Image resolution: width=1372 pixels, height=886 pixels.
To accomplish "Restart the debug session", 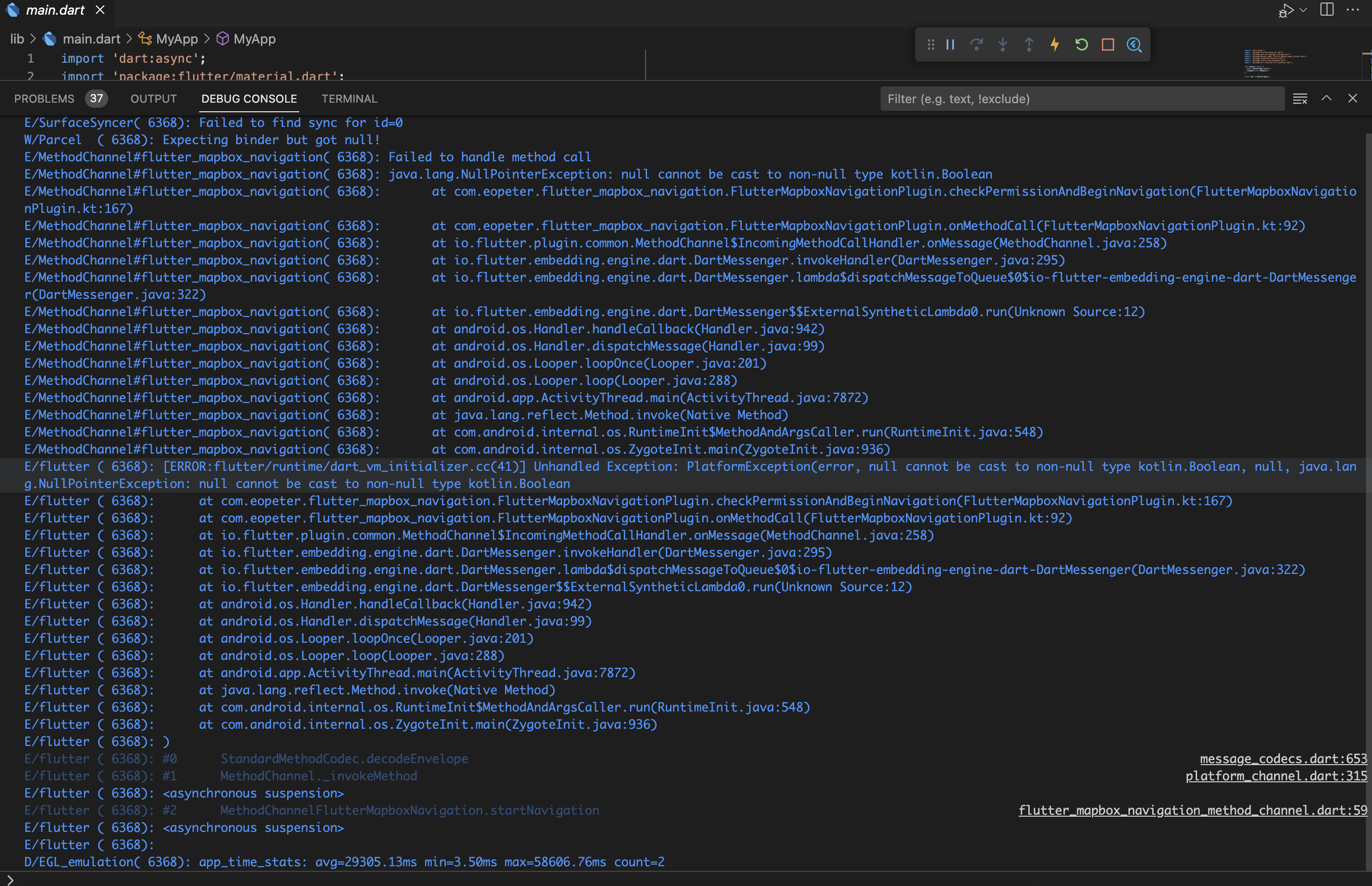I will [1081, 45].
